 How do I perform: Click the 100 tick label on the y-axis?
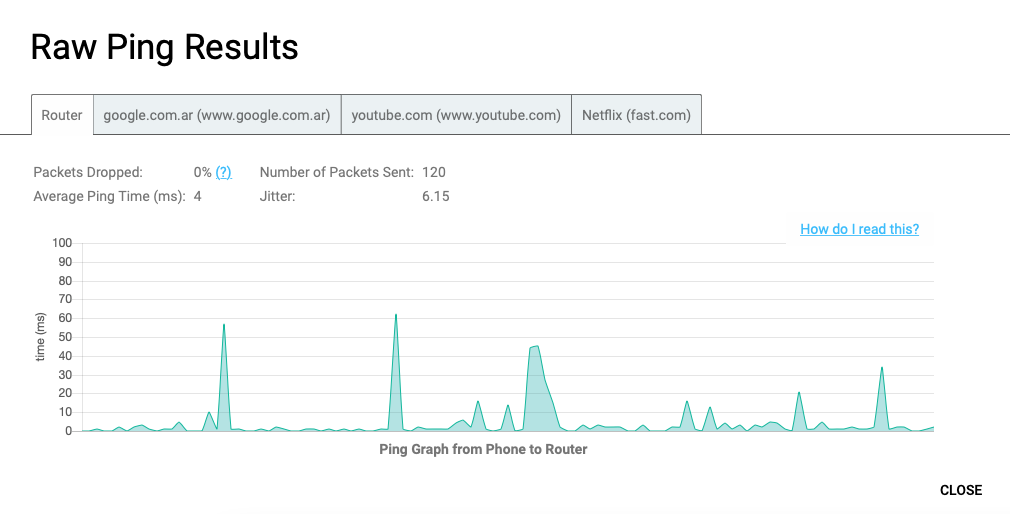click(x=62, y=243)
